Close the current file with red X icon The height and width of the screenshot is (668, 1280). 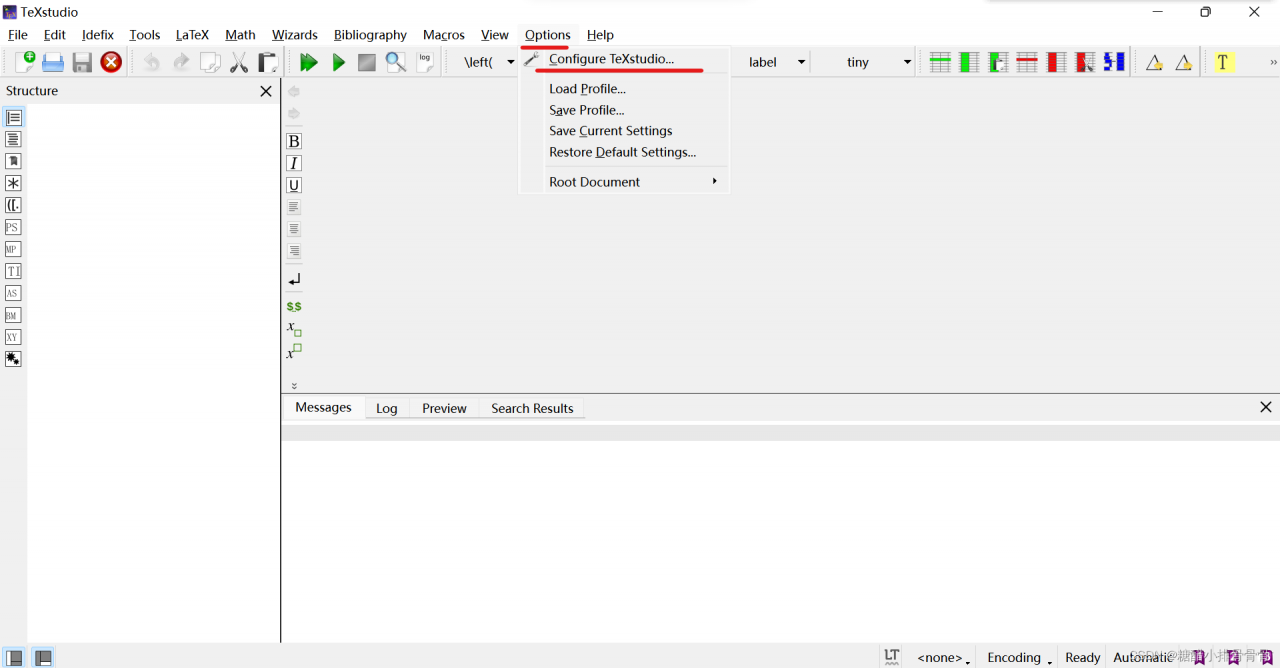[x=111, y=62]
